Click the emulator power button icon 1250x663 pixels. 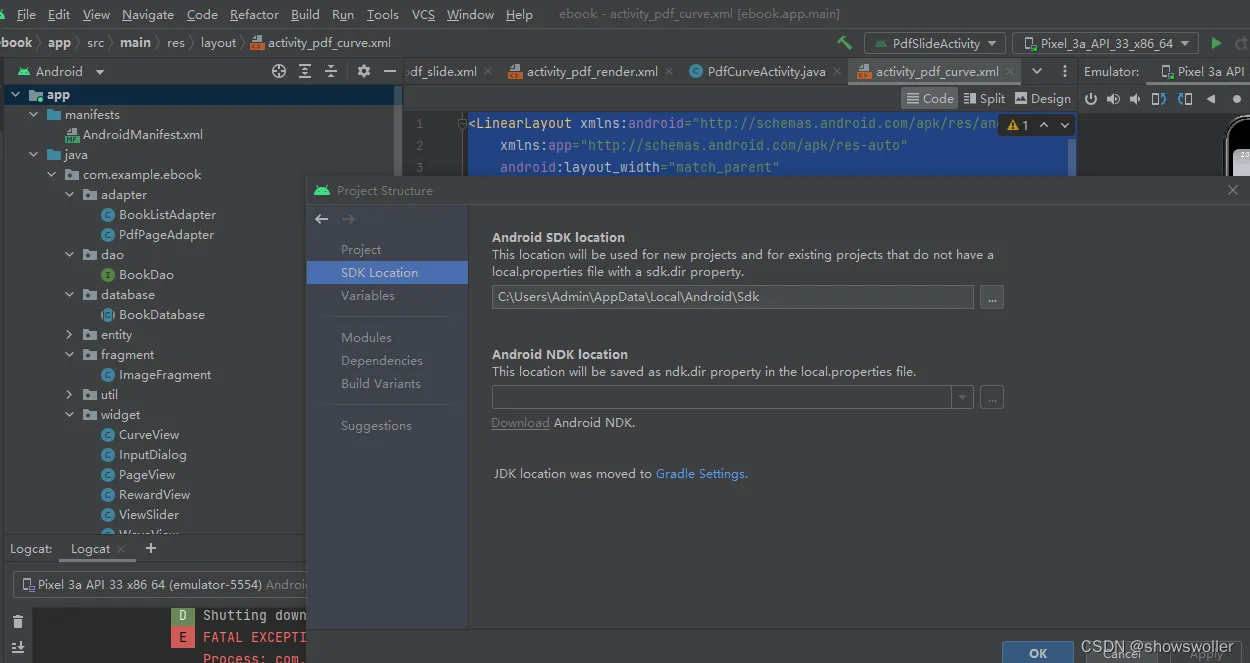tap(1091, 99)
